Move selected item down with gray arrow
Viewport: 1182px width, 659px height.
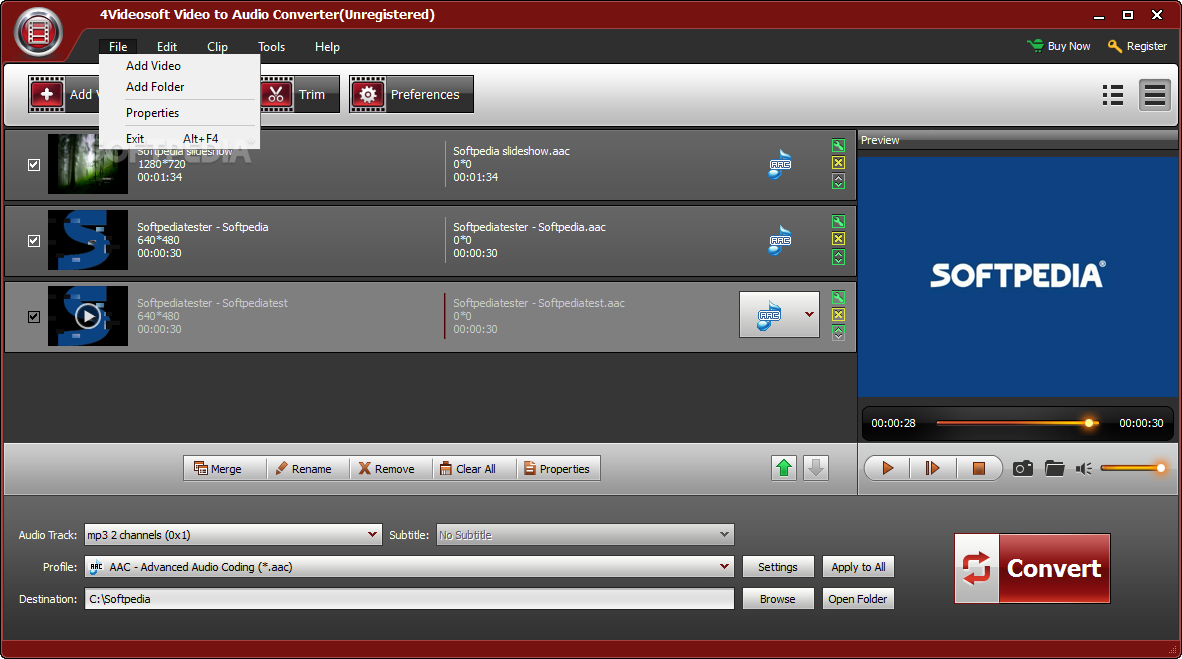(x=816, y=468)
